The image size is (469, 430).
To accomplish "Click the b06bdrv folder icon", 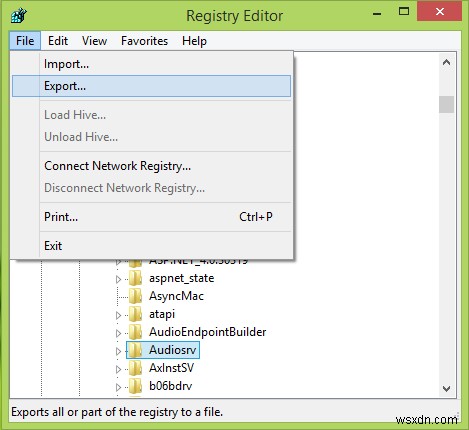I will (135, 386).
